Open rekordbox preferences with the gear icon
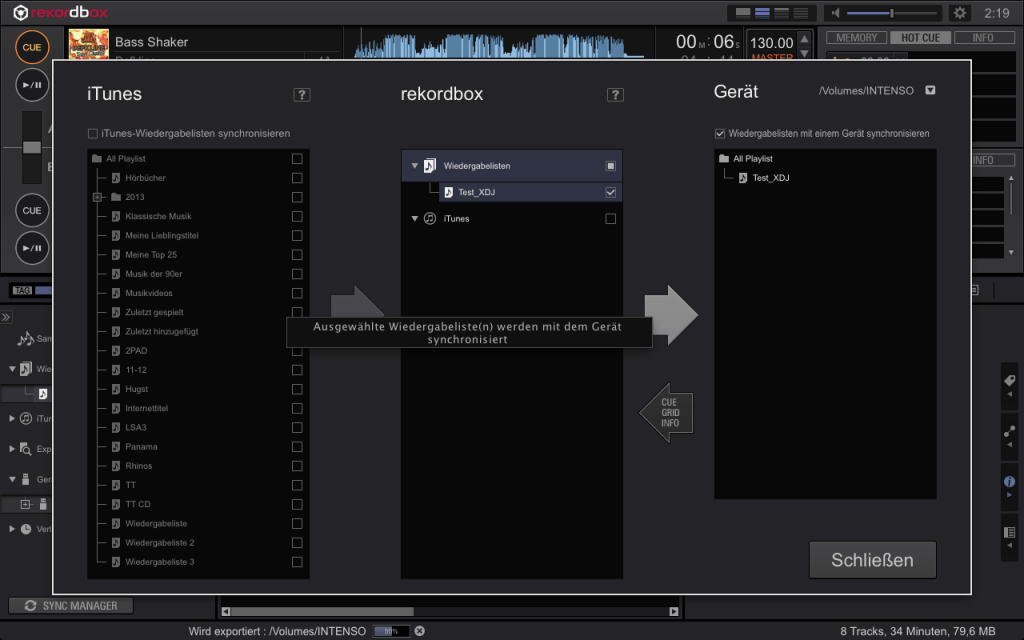The width and height of the screenshot is (1024, 640). click(958, 13)
